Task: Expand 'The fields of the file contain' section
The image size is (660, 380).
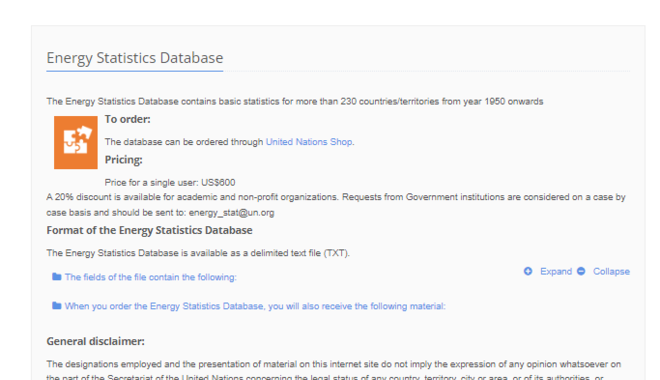Action: [x=151, y=277]
